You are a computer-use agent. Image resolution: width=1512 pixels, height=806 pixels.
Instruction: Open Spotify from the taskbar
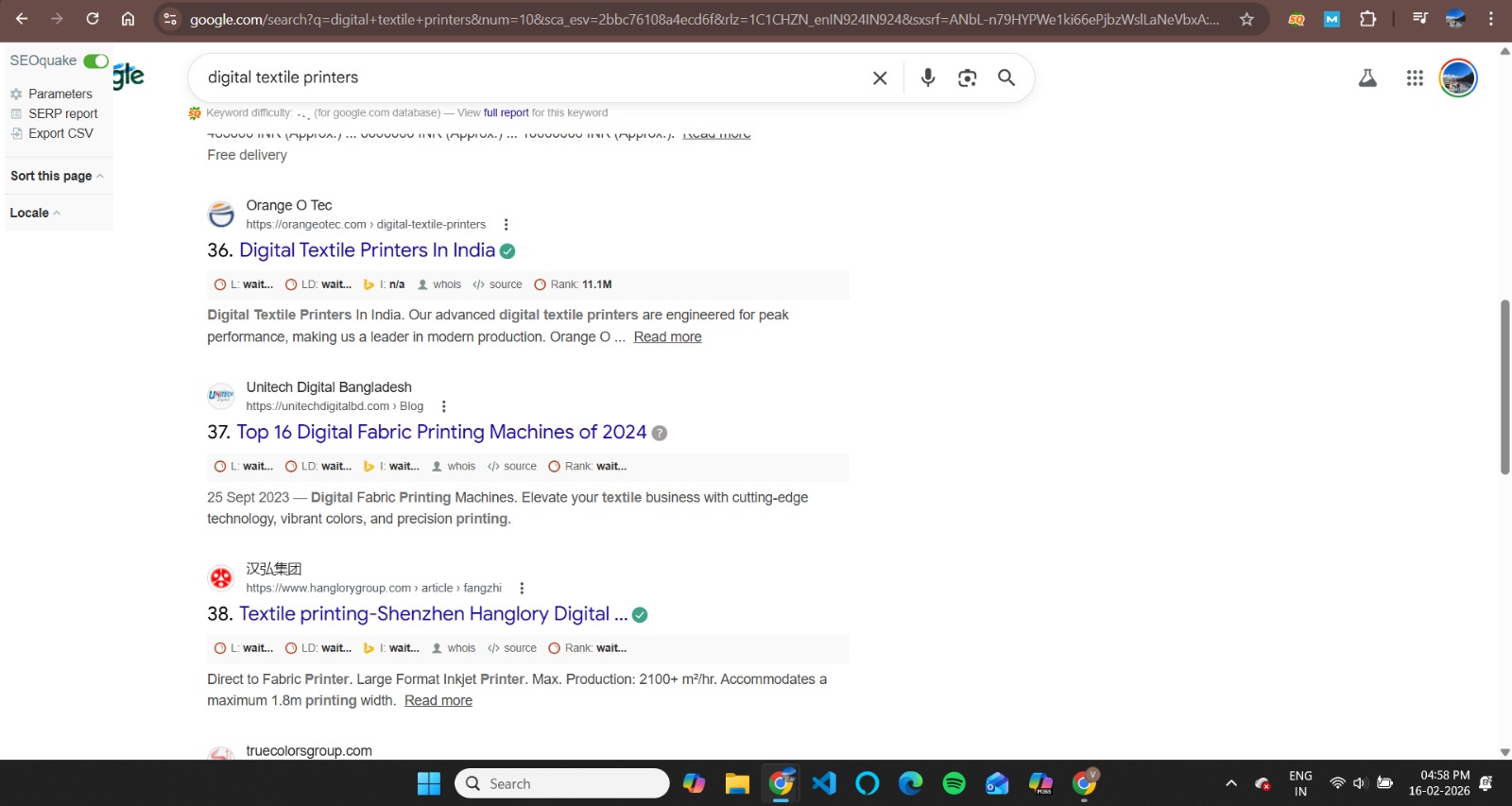coord(954,783)
